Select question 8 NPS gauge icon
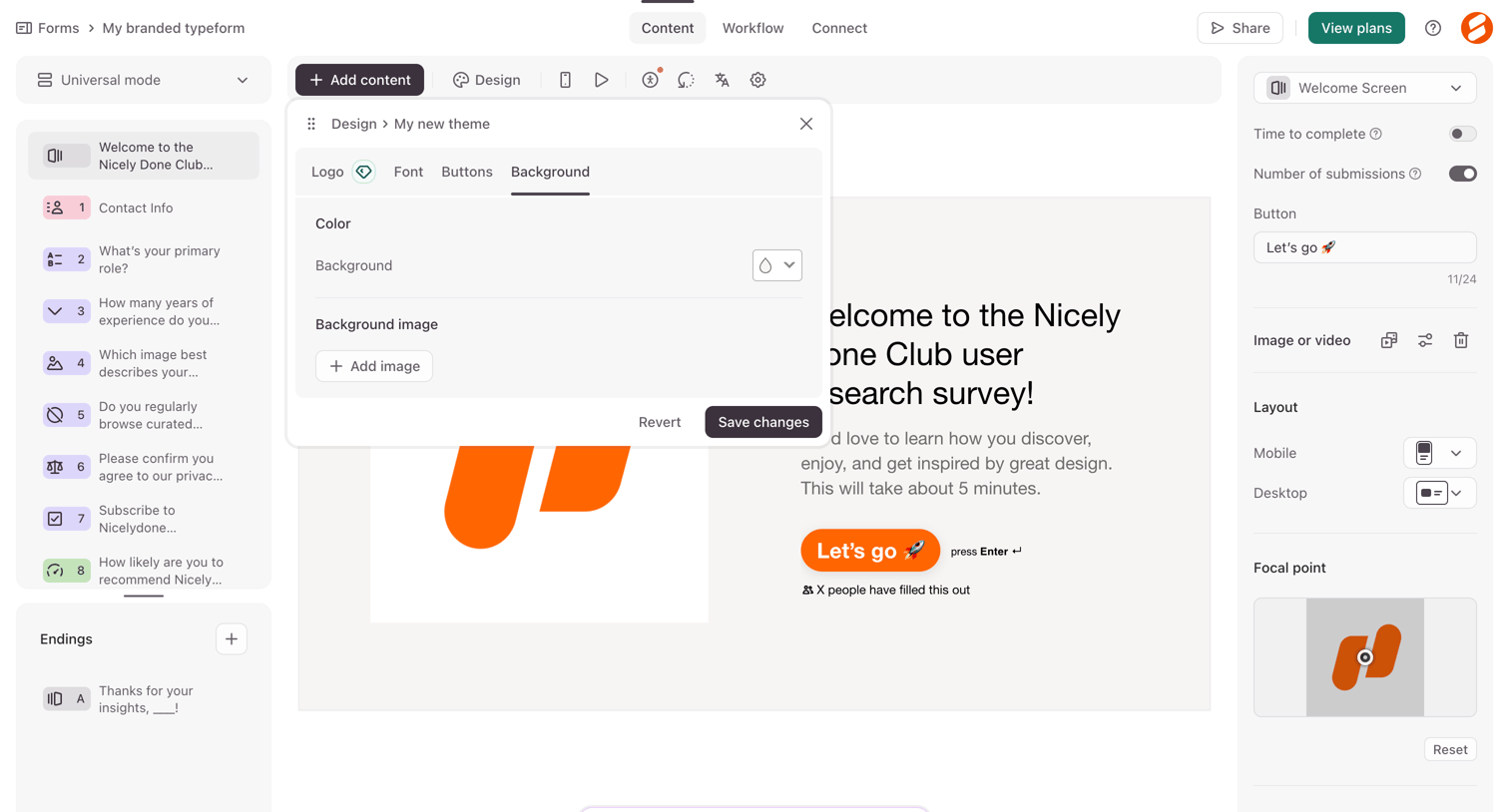This screenshot has height=812, width=1509. (66, 571)
